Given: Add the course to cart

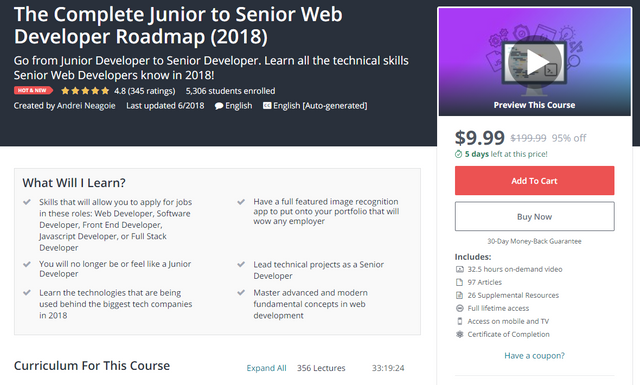Looking at the screenshot, I should 534,180.
